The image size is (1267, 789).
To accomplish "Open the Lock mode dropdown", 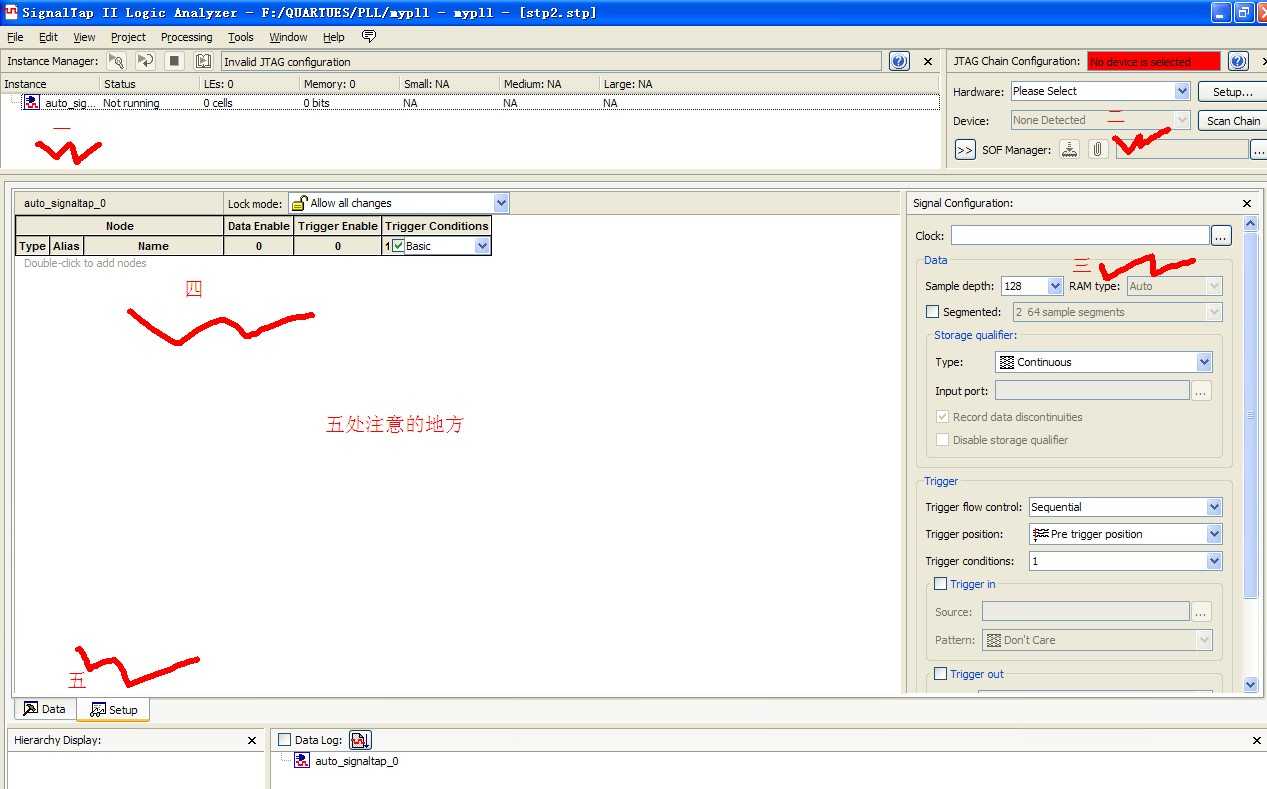I will pyautogui.click(x=501, y=203).
